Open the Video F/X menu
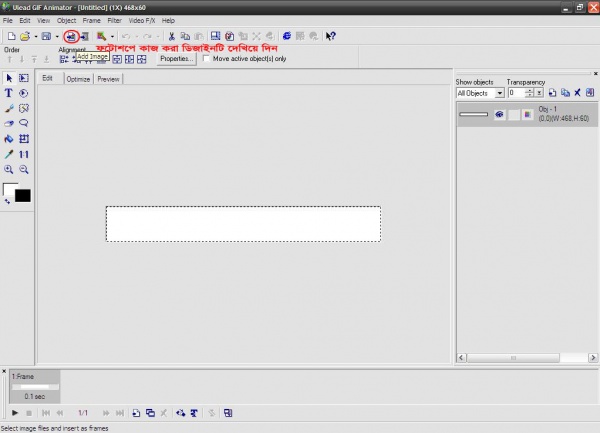 click(141, 20)
